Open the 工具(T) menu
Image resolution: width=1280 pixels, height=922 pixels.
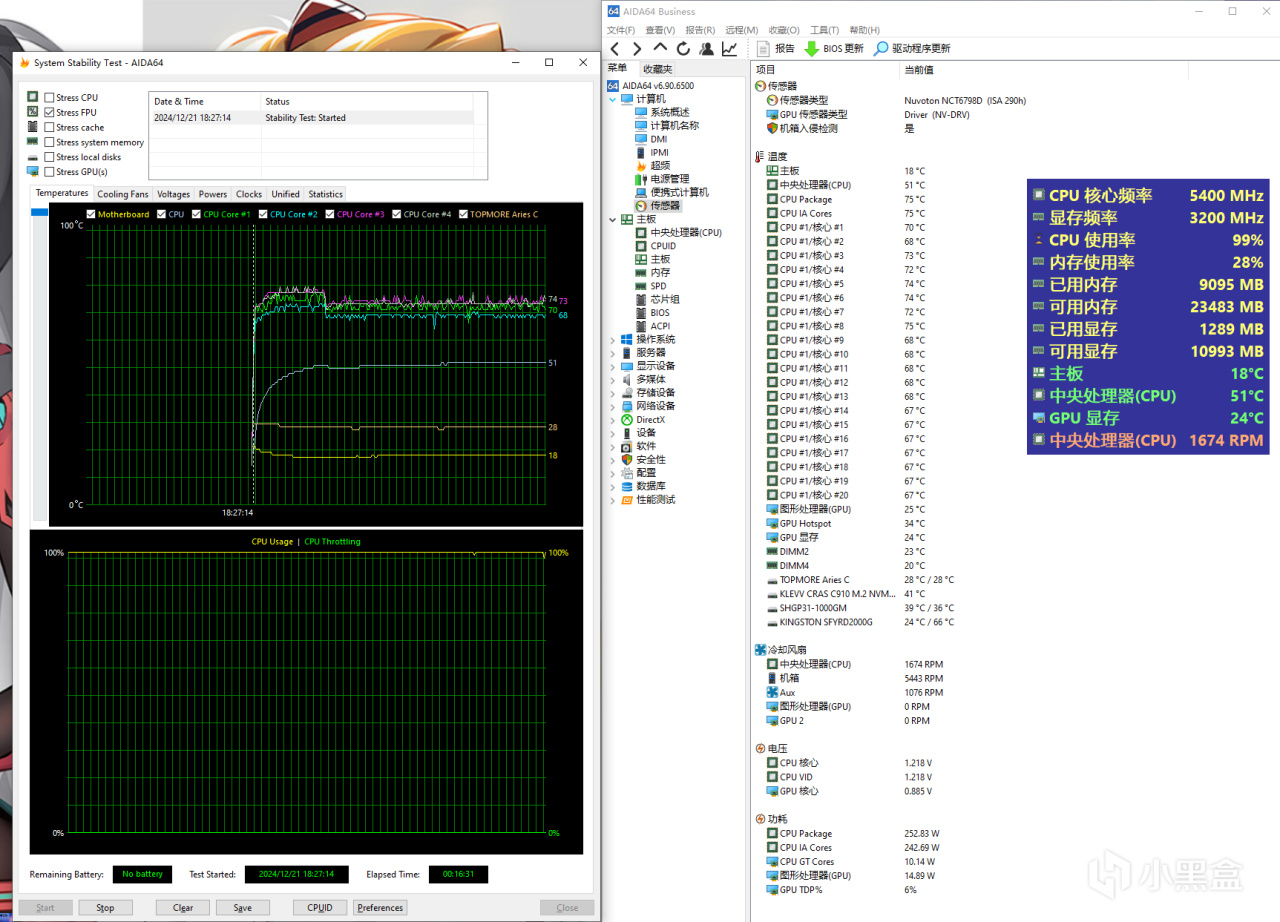click(x=824, y=30)
